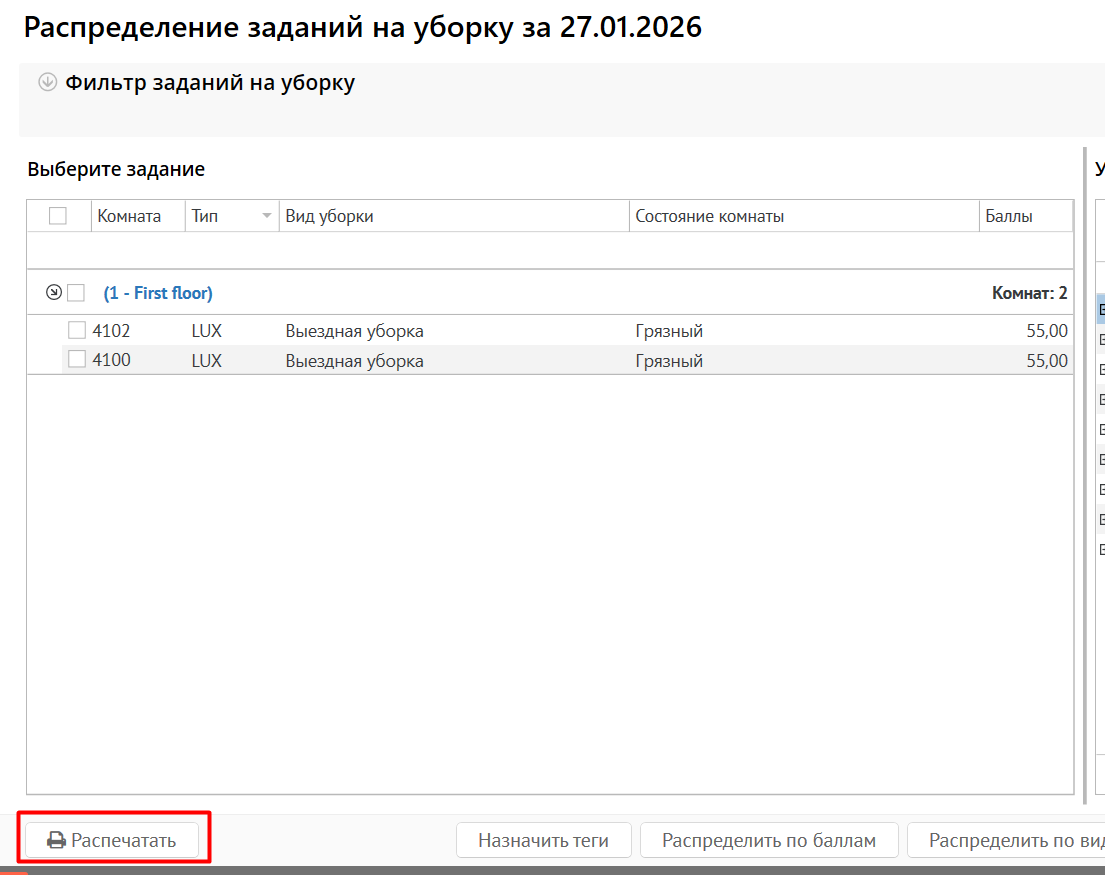Open the Тип column dropdown arrow
Viewport: 1105px width, 875px height.
point(266,216)
